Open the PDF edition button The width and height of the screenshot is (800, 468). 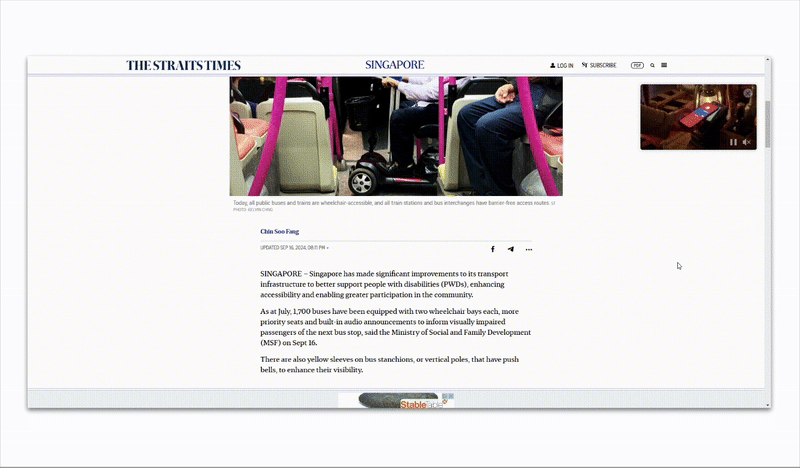pyautogui.click(x=637, y=65)
